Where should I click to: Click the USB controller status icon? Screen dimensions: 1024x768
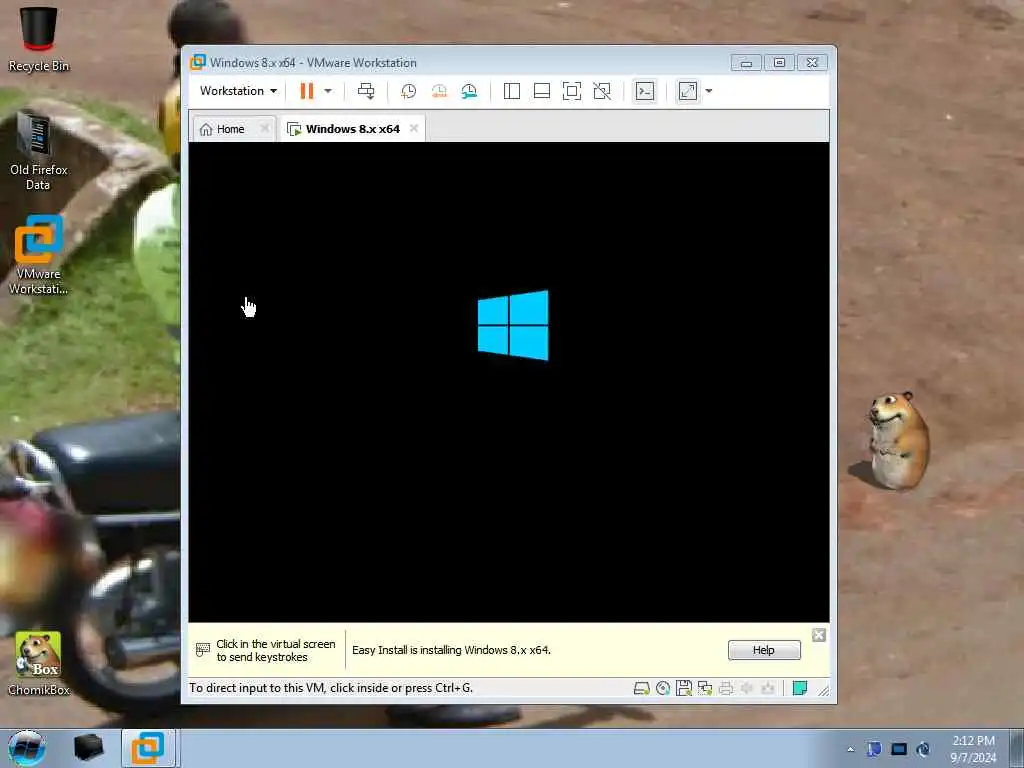768,688
